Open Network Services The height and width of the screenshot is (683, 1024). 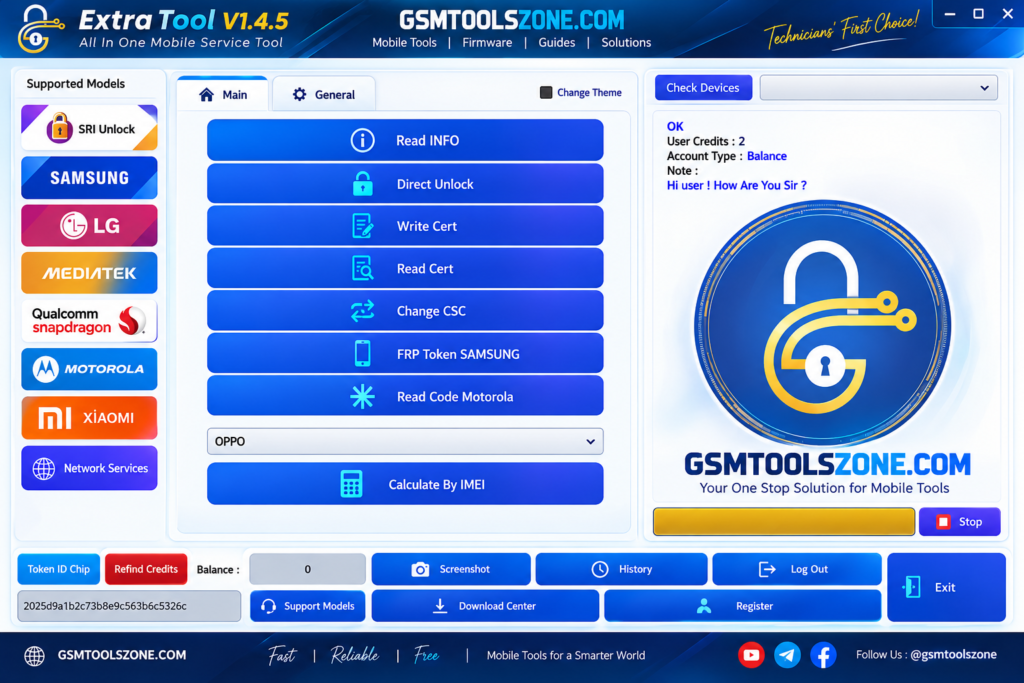(89, 468)
